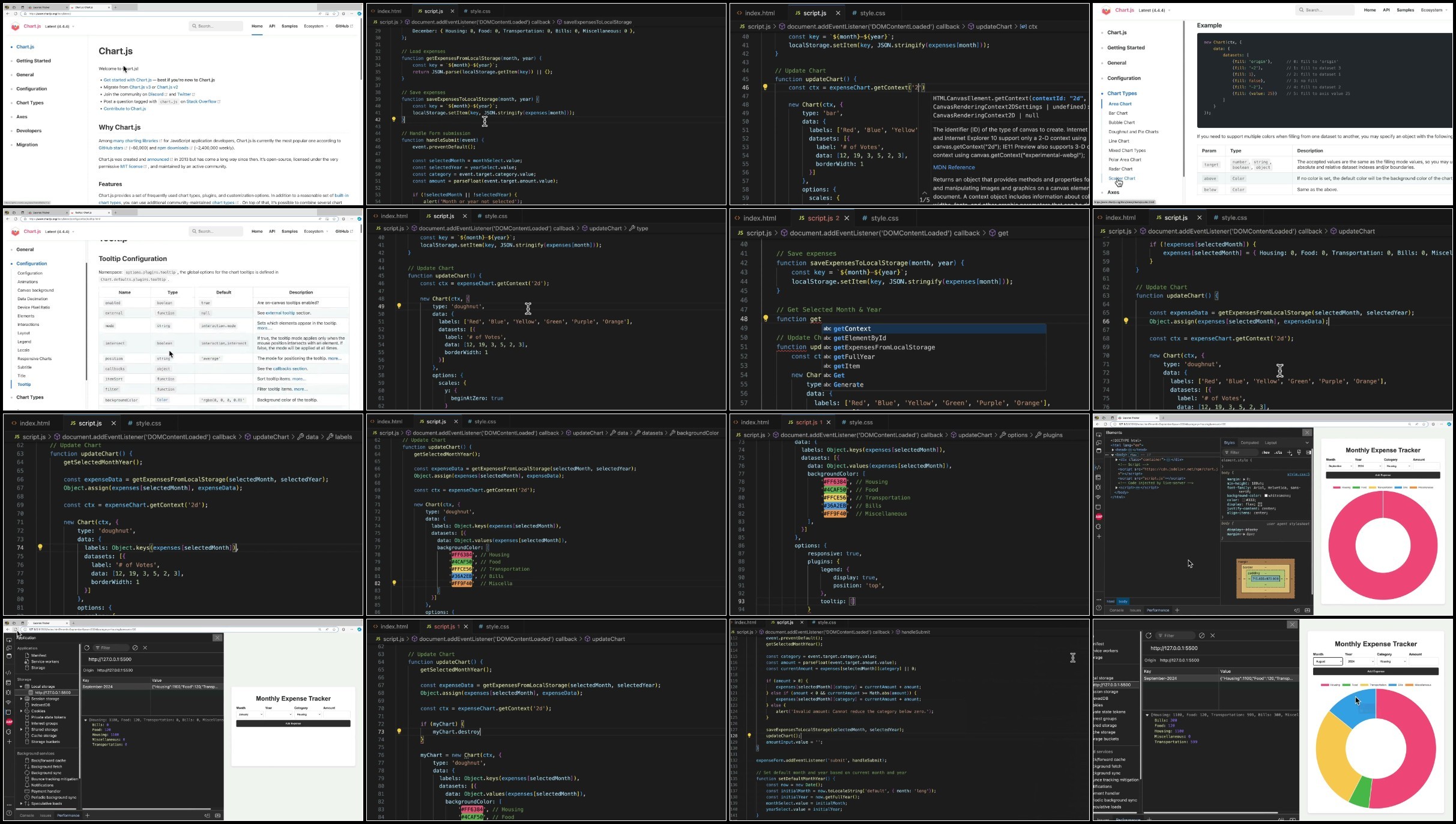
Task: Open Year dropdown in empty-tracker frame
Action: pyautogui.click(x=278, y=715)
